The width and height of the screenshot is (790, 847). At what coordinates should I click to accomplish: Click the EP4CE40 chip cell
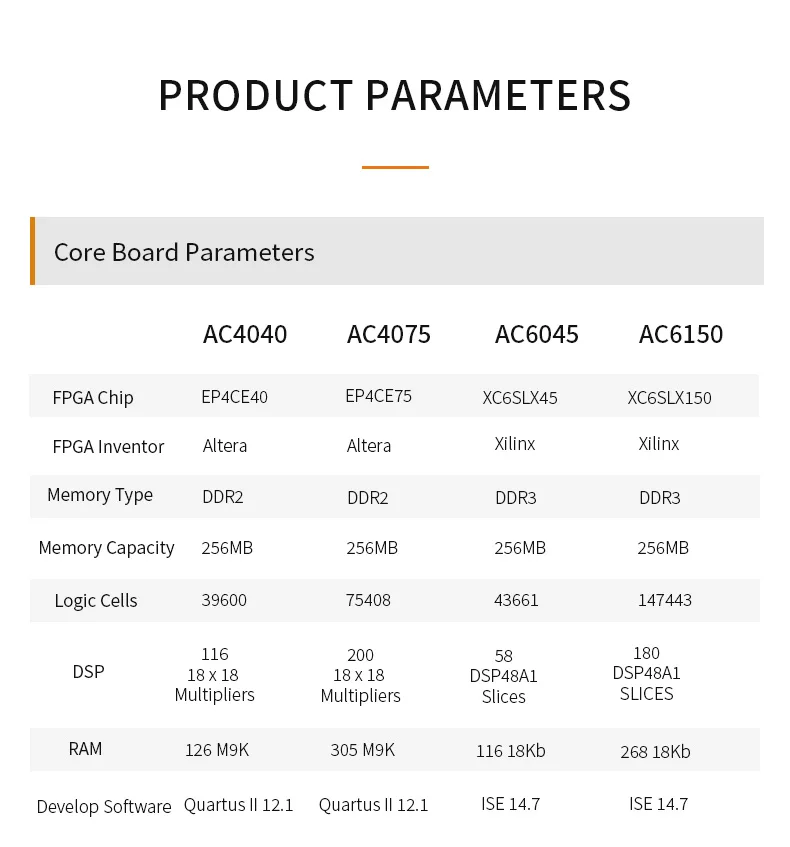[235, 397]
